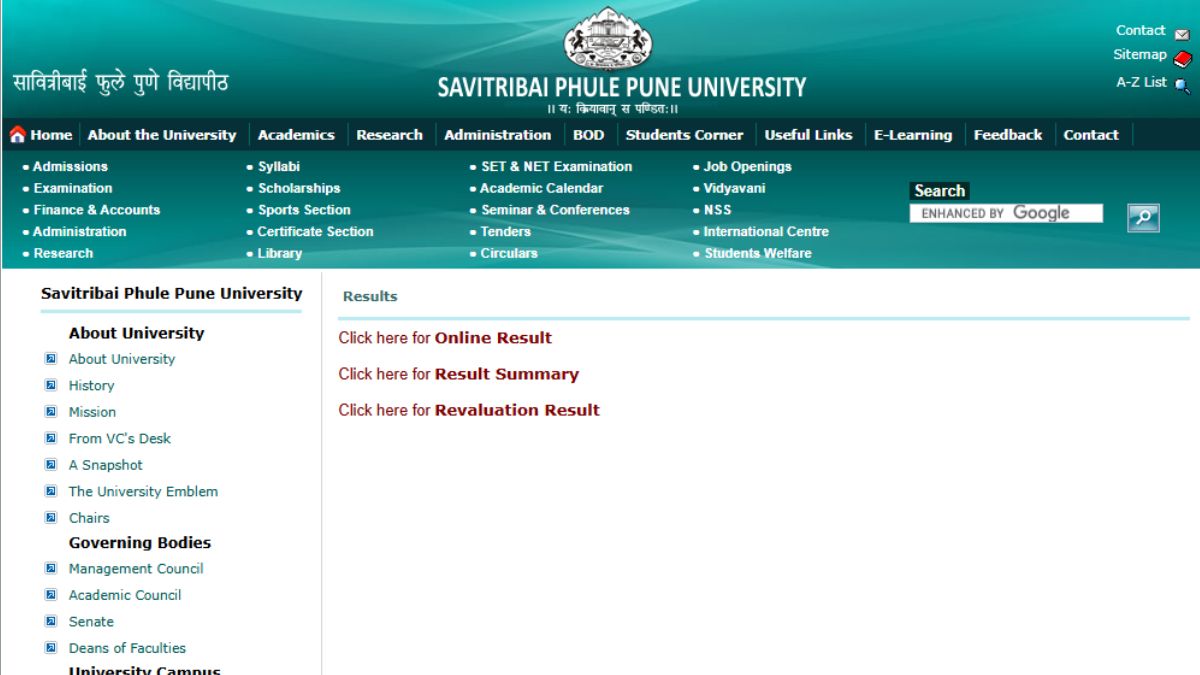Open the Certificate Section link

315,231
